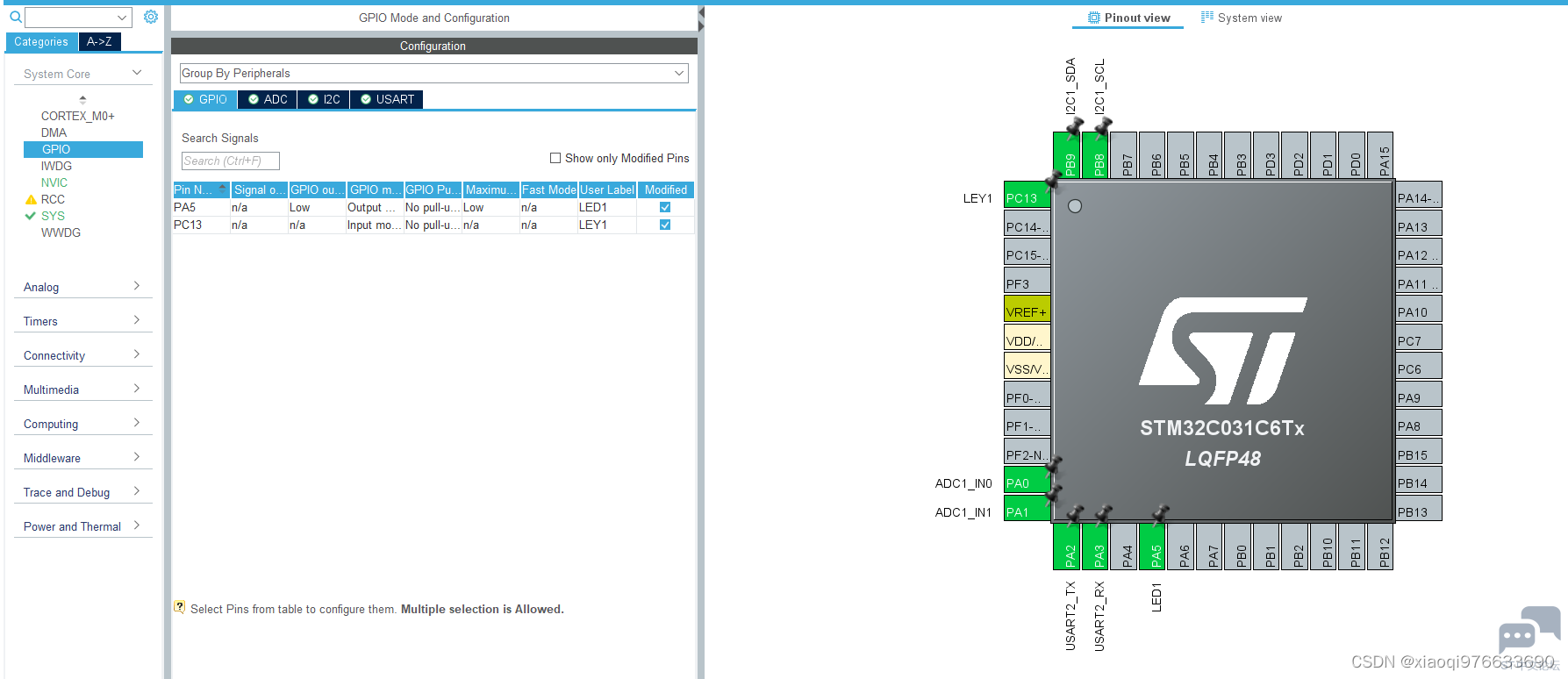The image size is (1568, 679).
Task: Collapse the System Core section
Action: pyautogui.click(x=82, y=74)
